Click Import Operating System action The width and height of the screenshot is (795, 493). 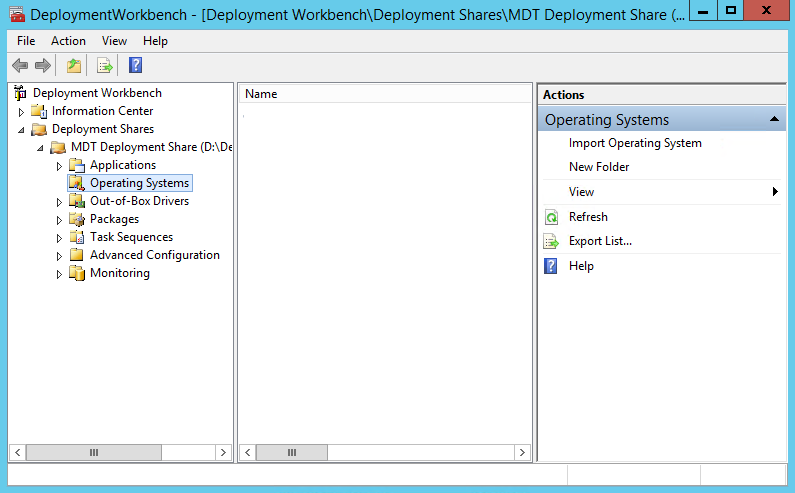click(x=635, y=143)
